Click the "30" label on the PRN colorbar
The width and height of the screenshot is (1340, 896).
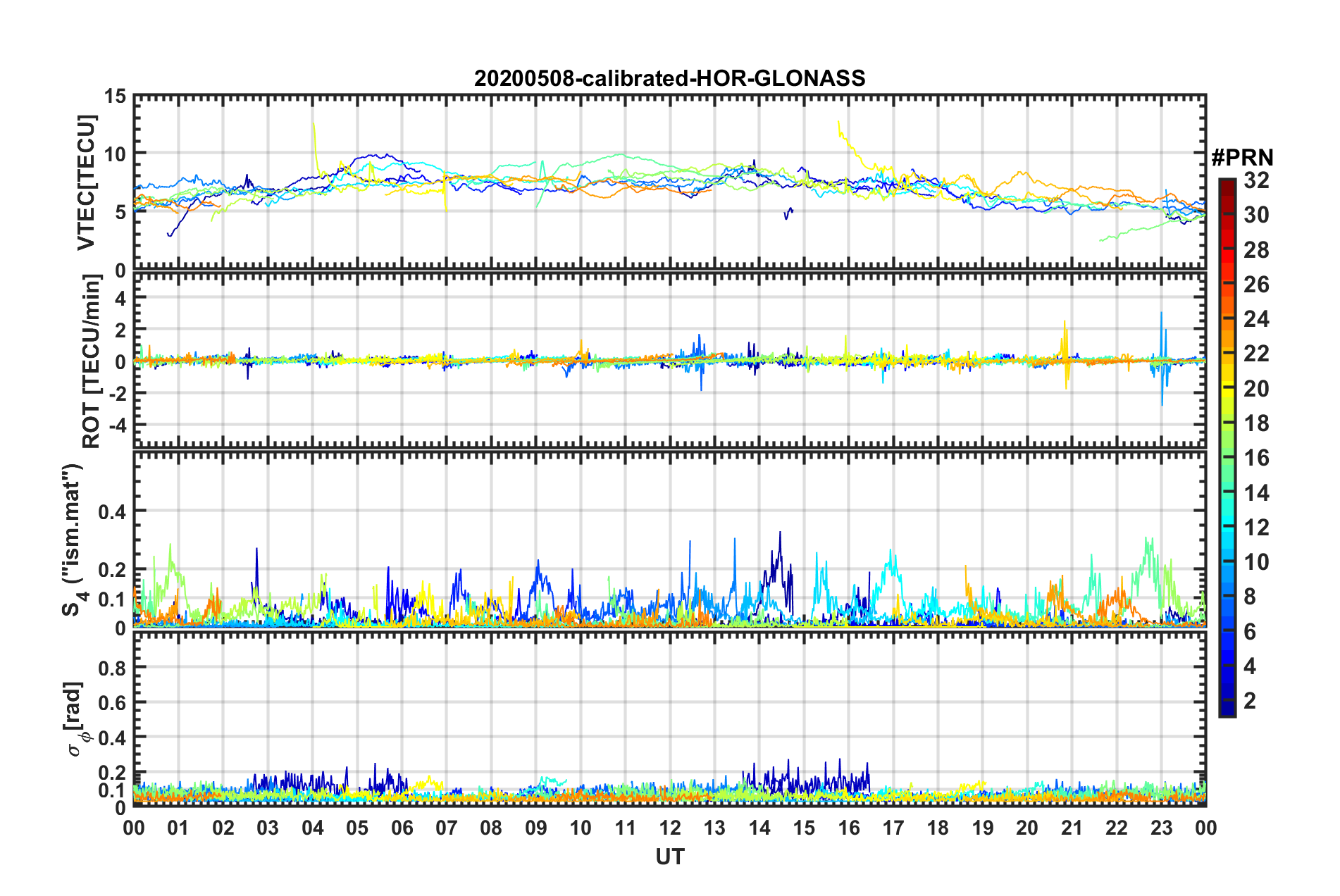[x=1256, y=215]
